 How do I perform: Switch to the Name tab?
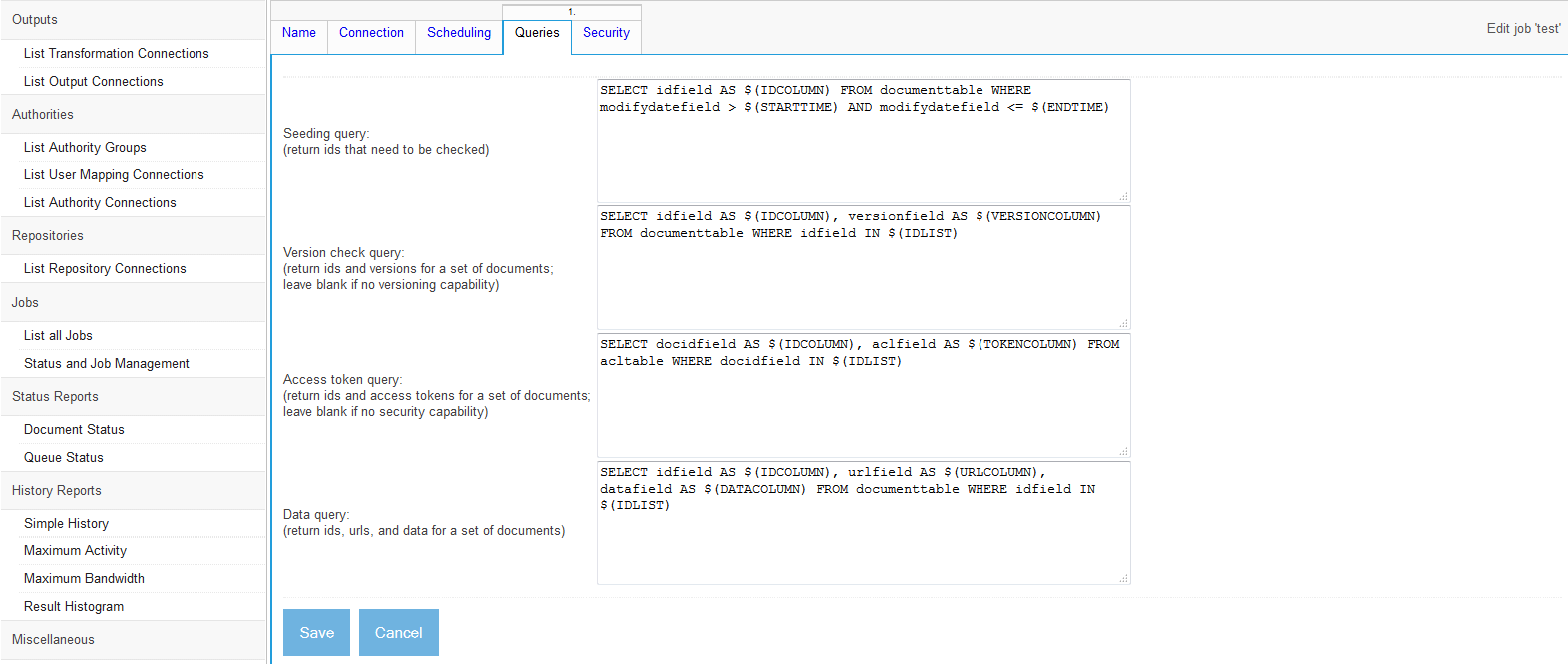(x=299, y=33)
